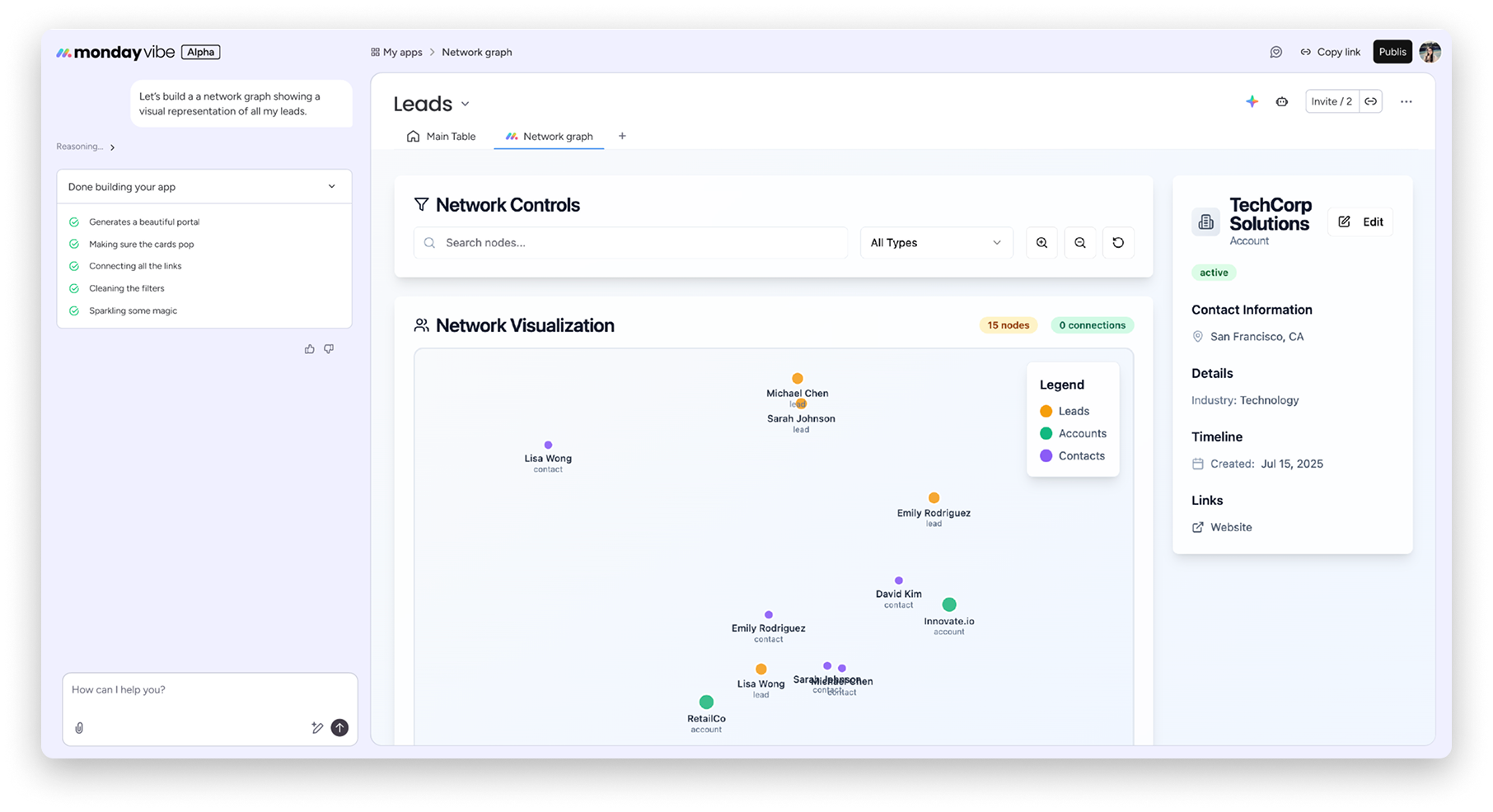Open the All Types dropdown
This screenshot has width=1493, height=812.
pos(936,243)
